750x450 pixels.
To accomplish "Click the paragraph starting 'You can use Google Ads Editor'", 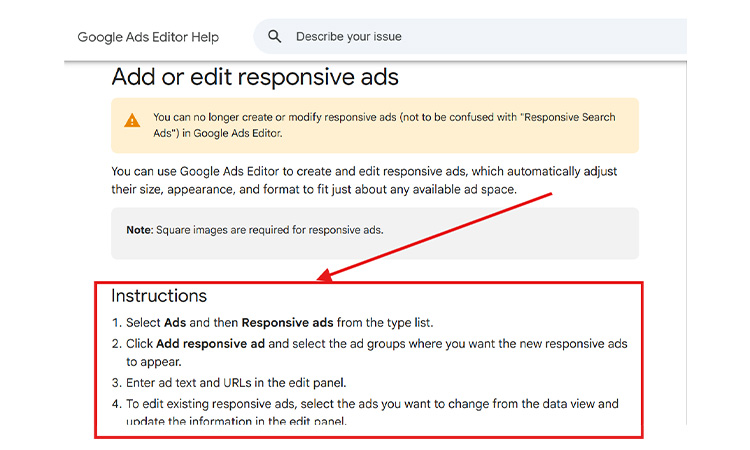I will 364,180.
